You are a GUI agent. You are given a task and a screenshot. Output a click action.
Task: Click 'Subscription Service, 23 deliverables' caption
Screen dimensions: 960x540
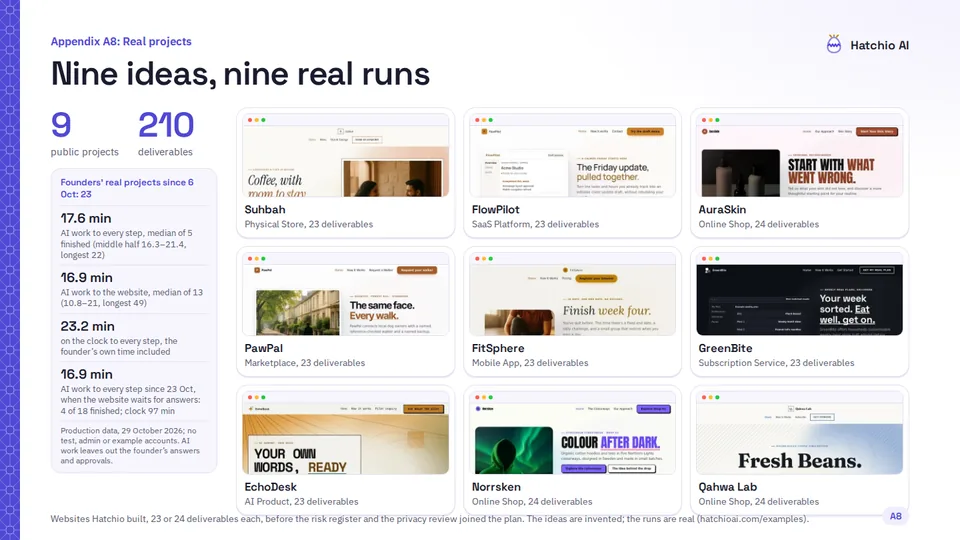(776, 363)
